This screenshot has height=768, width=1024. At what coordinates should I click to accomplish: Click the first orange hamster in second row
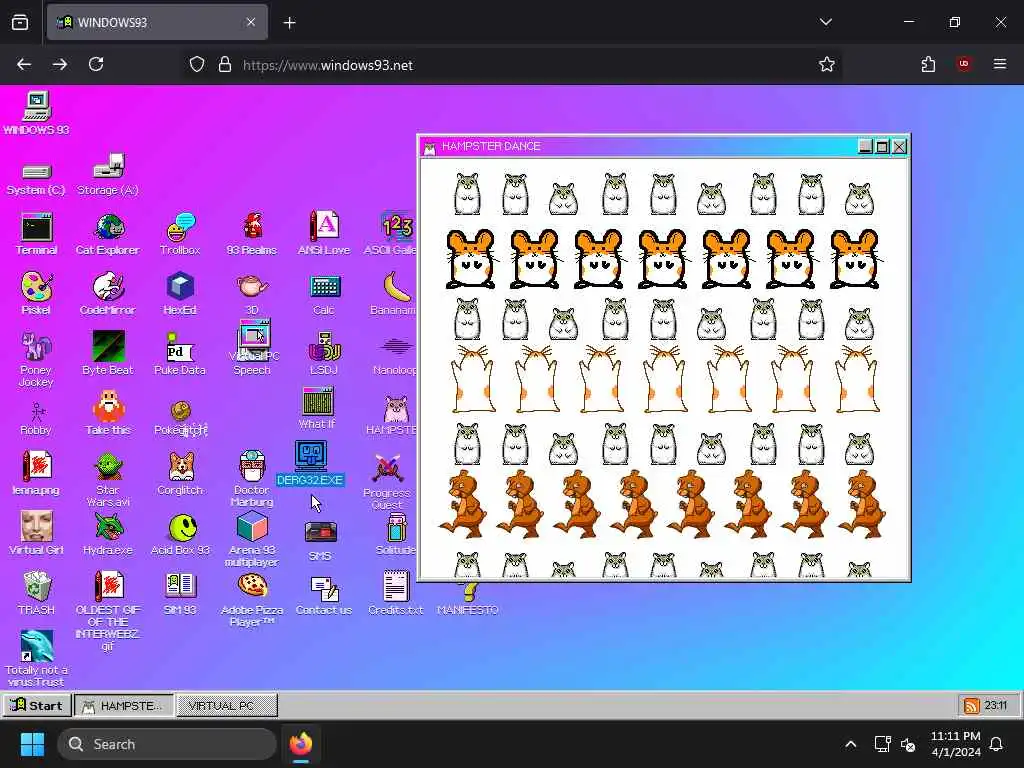[470, 259]
